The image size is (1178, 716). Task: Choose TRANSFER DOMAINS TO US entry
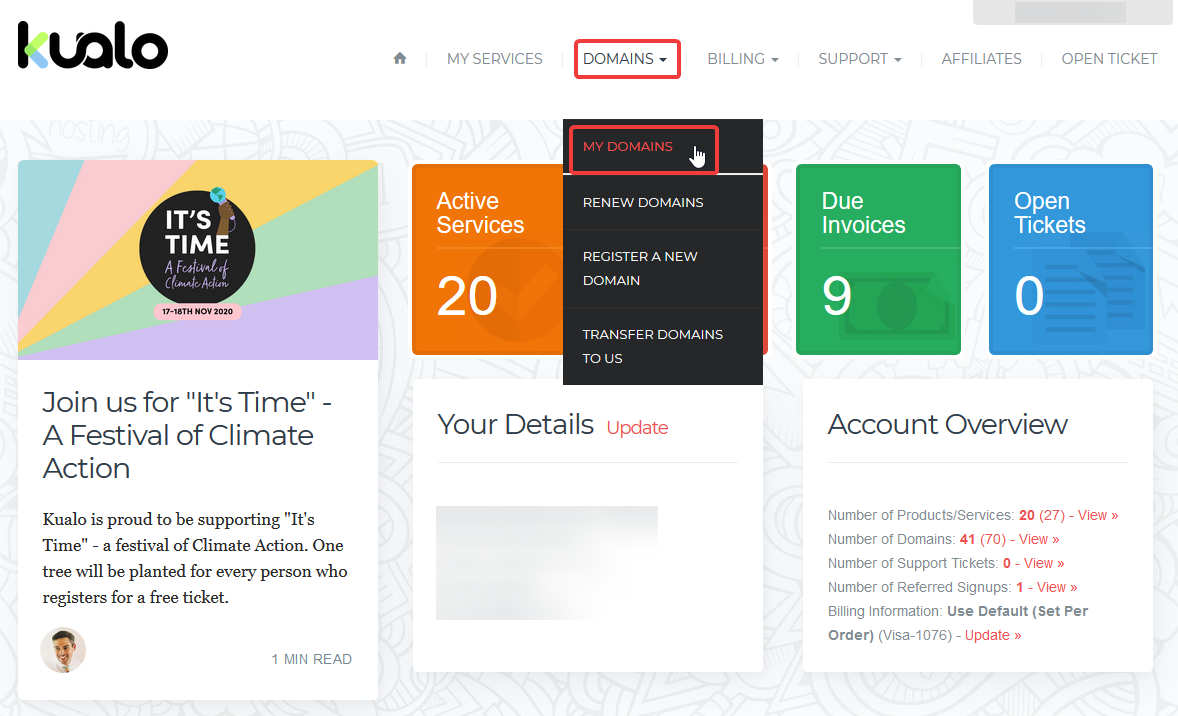click(652, 346)
